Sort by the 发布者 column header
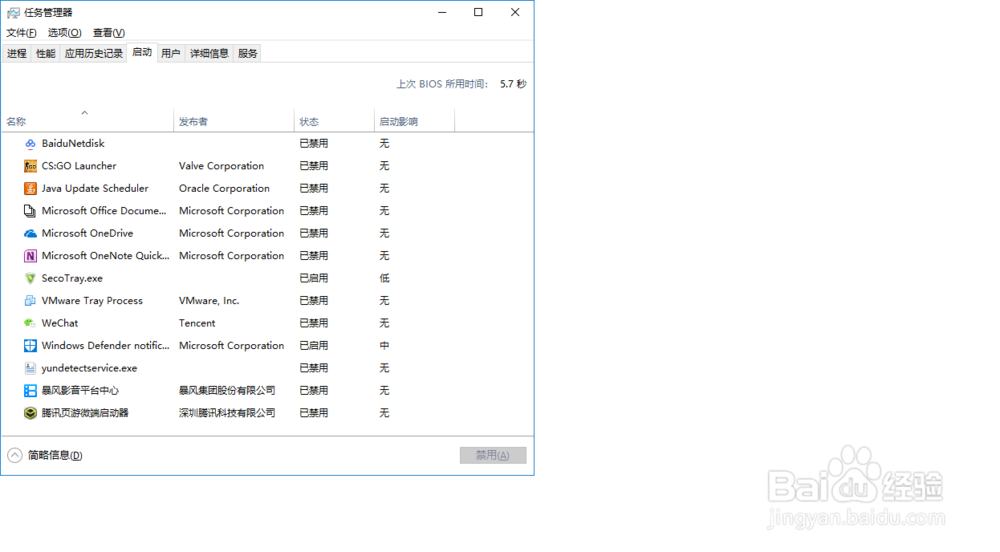 [233, 121]
